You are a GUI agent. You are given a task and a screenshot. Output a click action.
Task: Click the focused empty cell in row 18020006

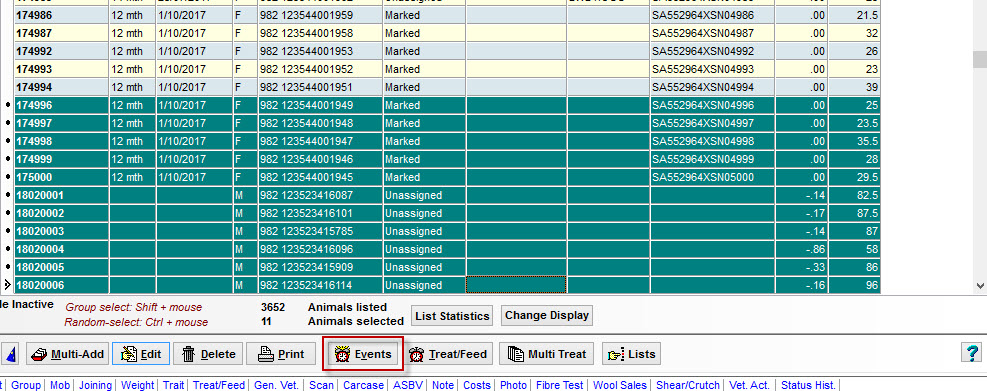(x=516, y=285)
